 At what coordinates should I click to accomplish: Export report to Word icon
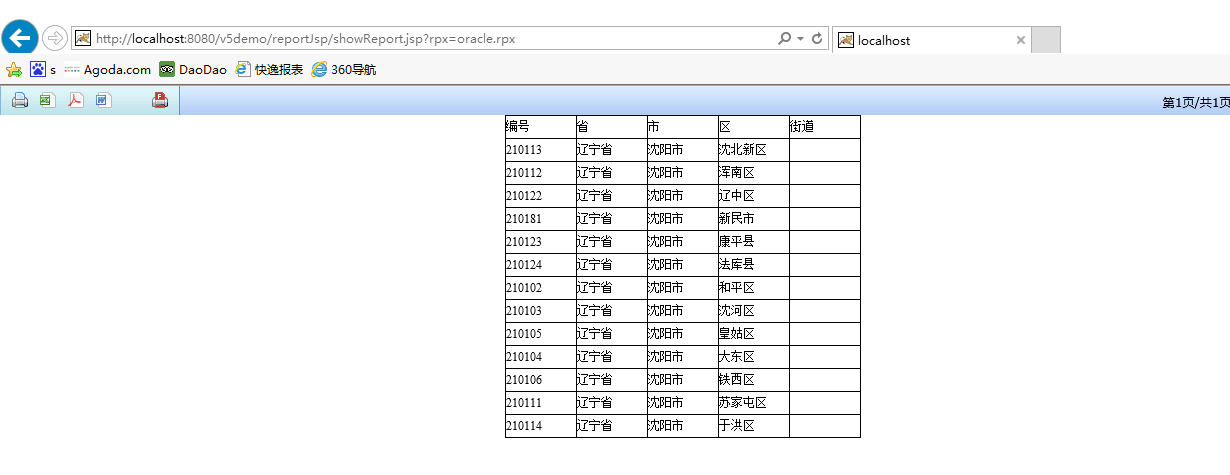pyautogui.click(x=103, y=100)
